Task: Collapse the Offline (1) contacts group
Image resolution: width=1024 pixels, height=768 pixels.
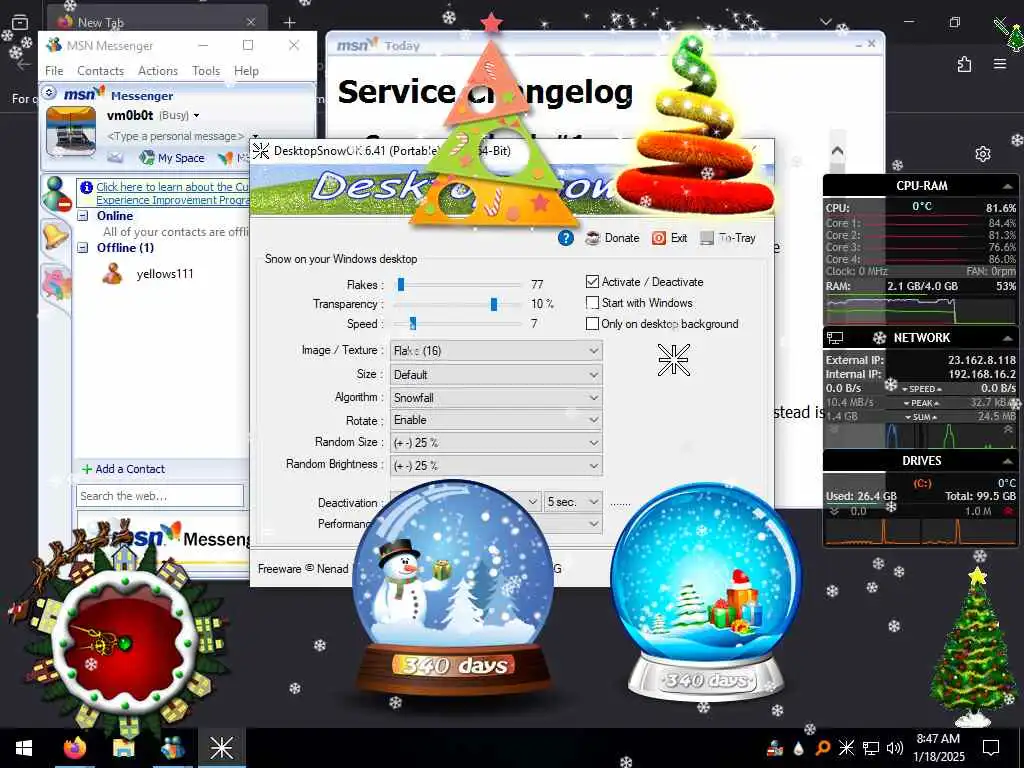Action: (x=83, y=248)
